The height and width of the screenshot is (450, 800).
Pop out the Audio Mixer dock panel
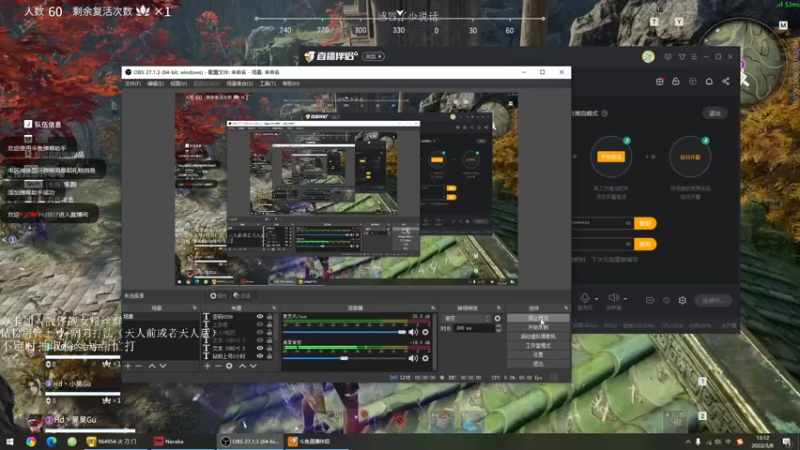(x=433, y=308)
